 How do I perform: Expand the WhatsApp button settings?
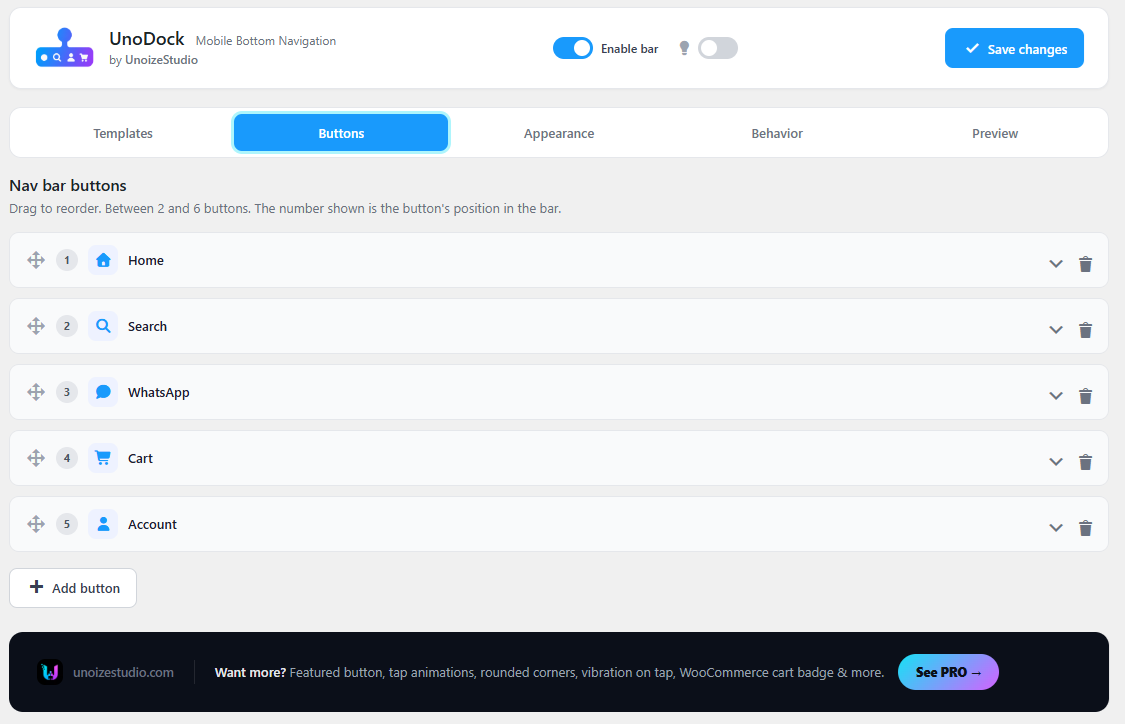[1055, 395]
